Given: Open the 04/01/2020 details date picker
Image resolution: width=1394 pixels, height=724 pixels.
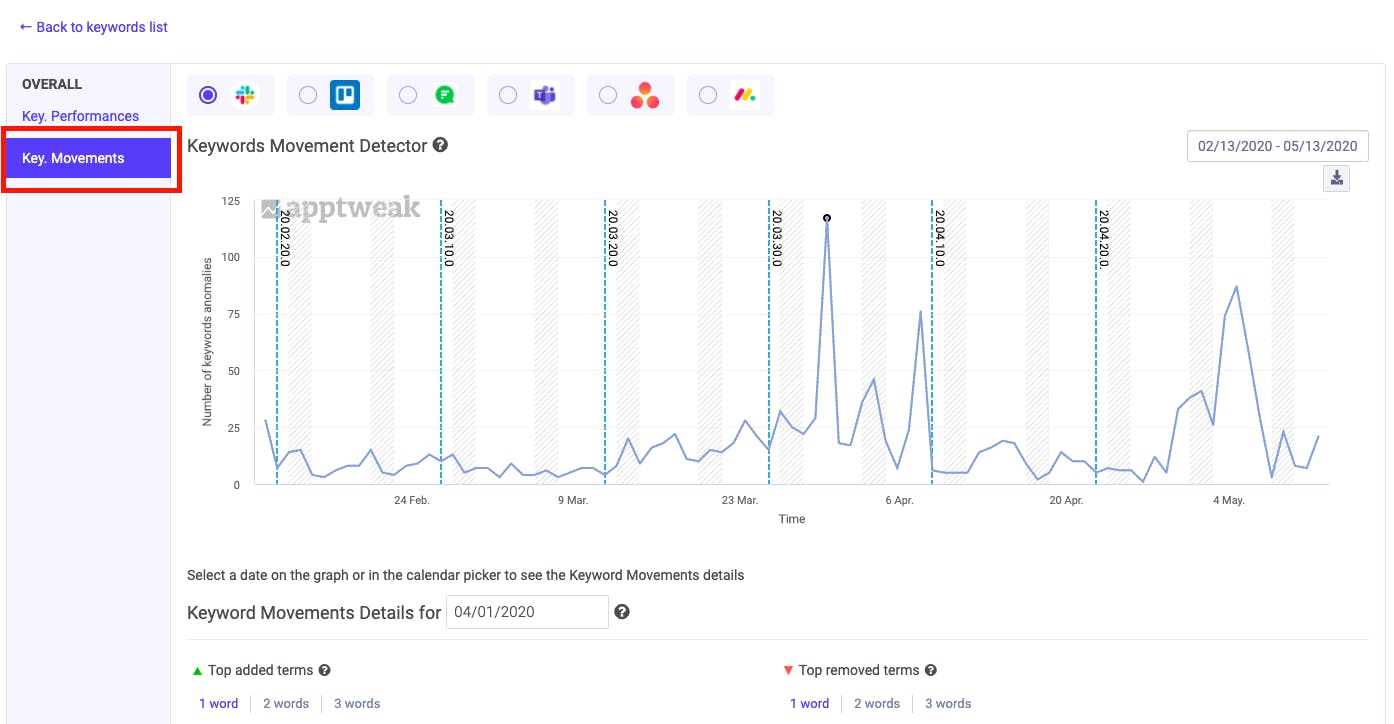Looking at the screenshot, I should [x=527, y=612].
